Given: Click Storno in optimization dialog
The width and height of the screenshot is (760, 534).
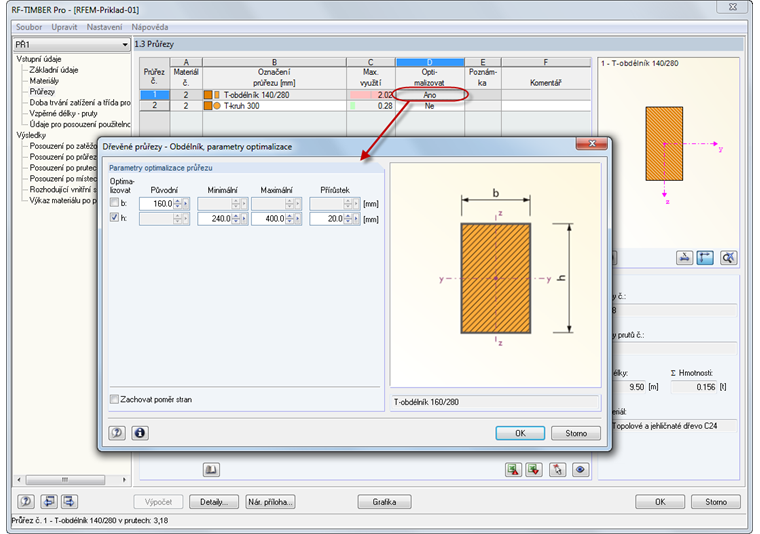Looking at the screenshot, I should coord(576,433).
